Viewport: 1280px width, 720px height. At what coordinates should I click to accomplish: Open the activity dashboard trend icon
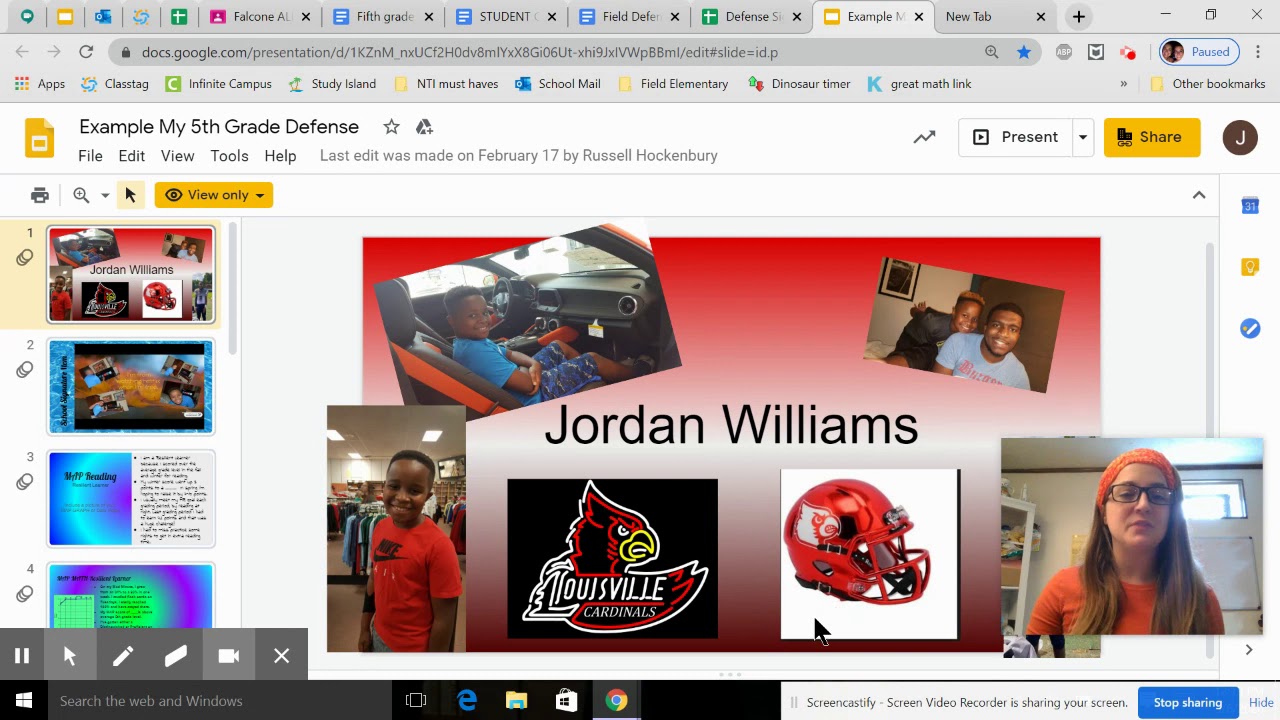[x=924, y=137]
